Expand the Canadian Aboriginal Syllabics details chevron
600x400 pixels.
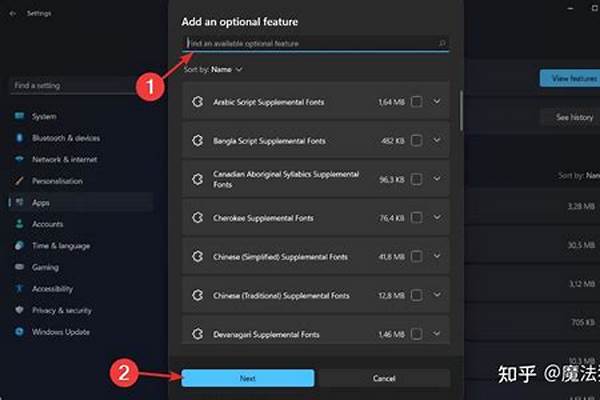click(437, 179)
